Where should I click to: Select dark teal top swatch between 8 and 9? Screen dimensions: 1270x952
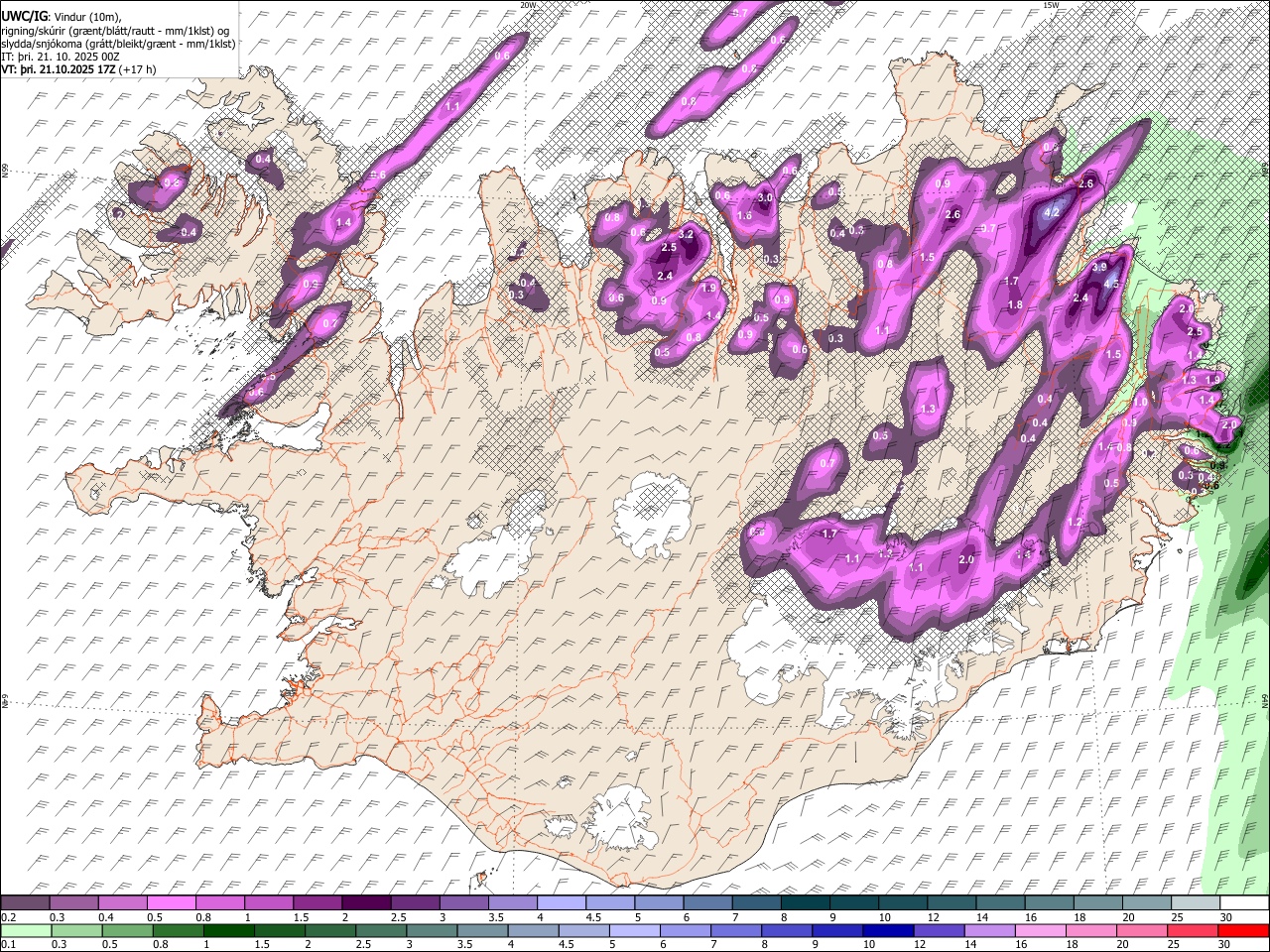tap(804, 902)
